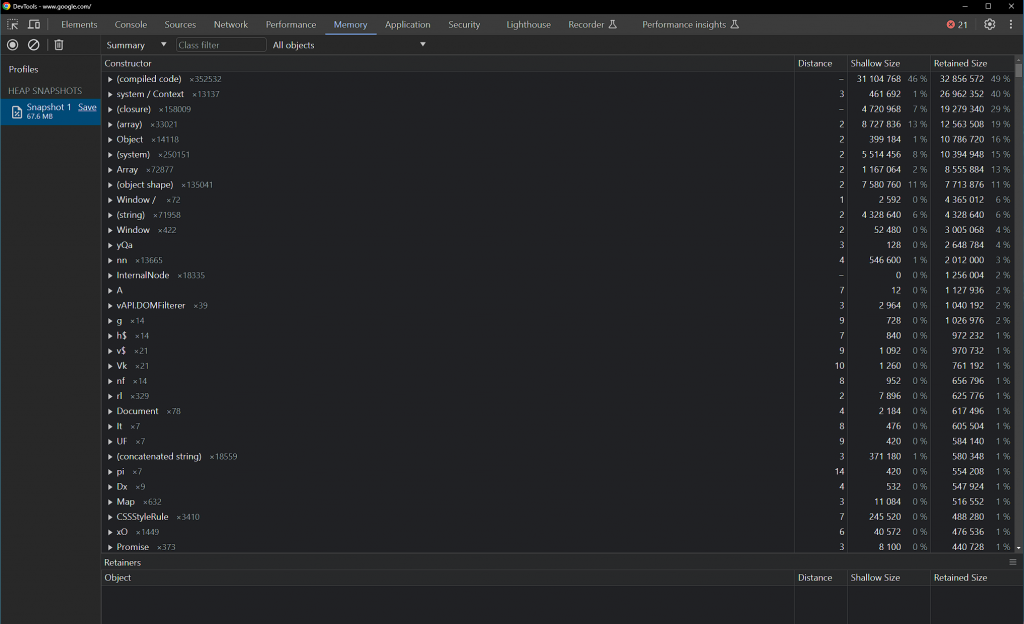This screenshot has height=624, width=1024.
Task: Save Snapshot 1 via Save link
Action: coord(88,107)
